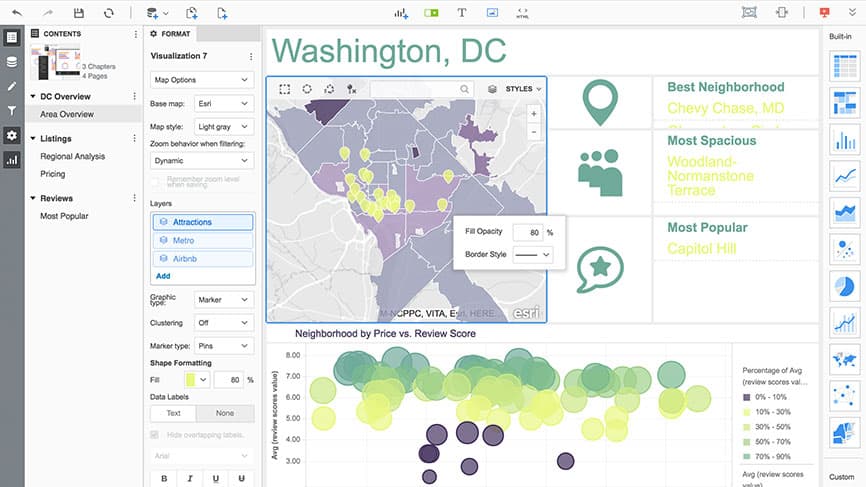Insert a text box using the T icon

click(461, 13)
